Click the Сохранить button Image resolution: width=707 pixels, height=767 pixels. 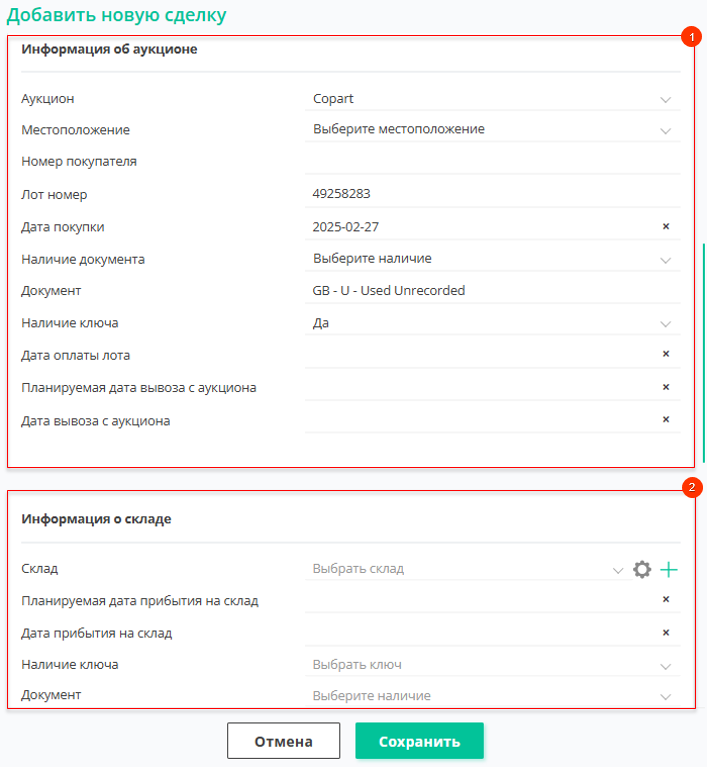coord(419,741)
